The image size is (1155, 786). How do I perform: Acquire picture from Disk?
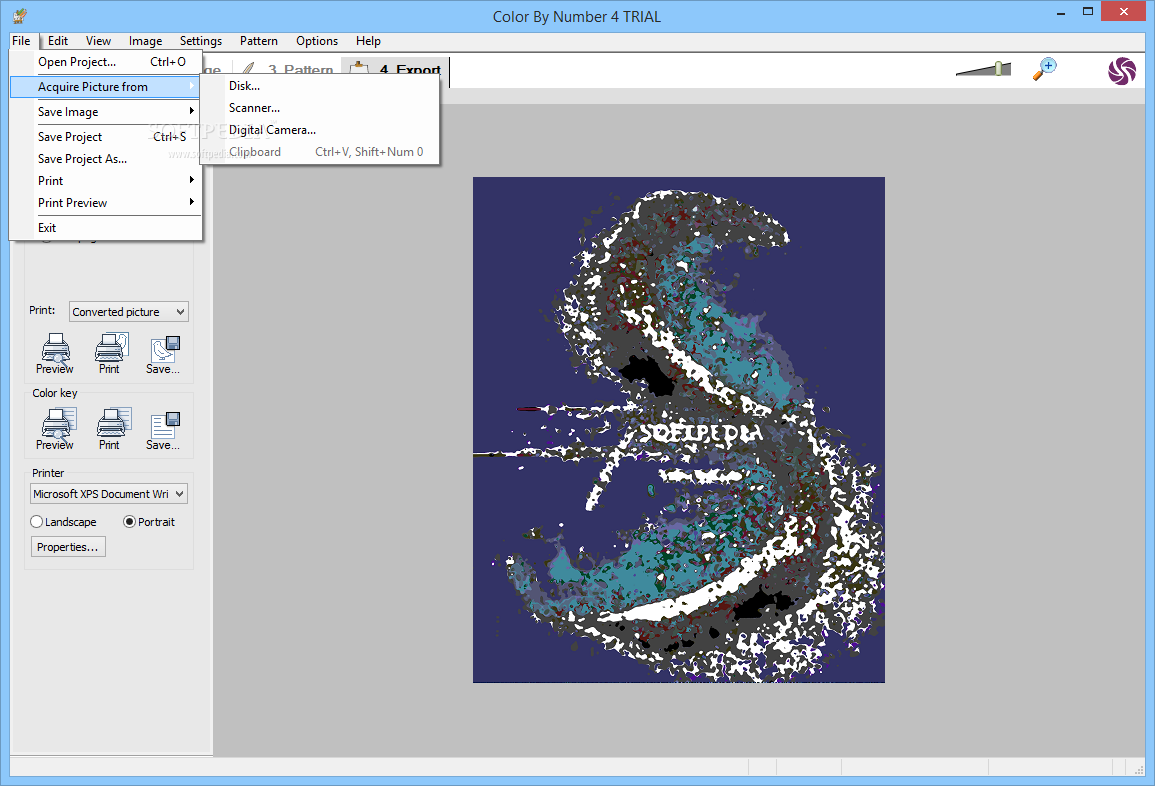click(x=320, y=86)
